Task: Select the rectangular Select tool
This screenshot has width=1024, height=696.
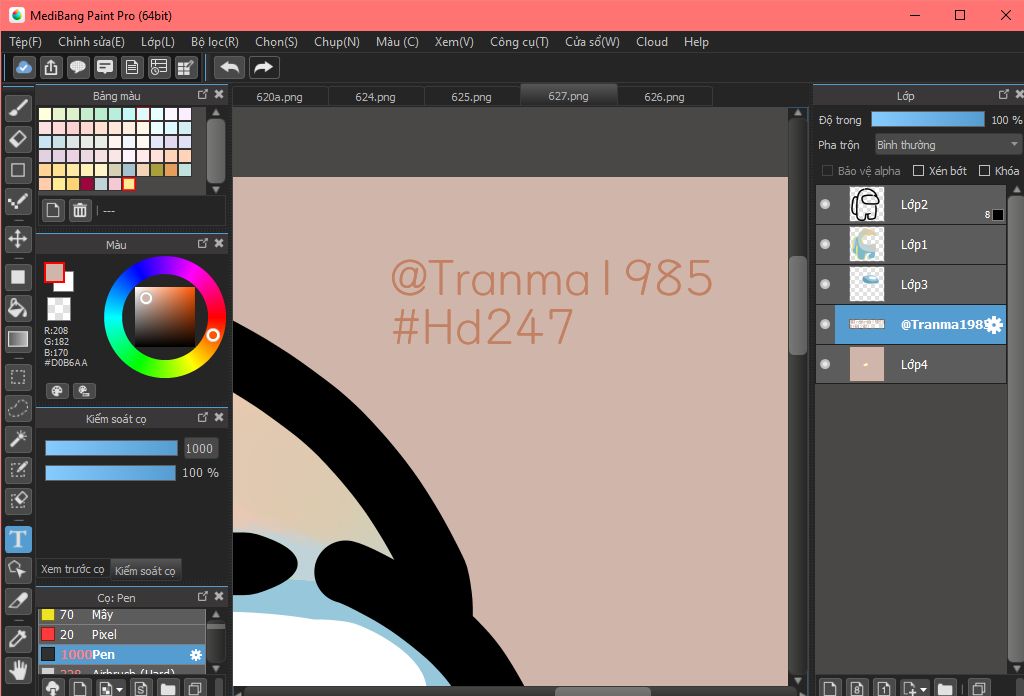Action: click(18, 377)
